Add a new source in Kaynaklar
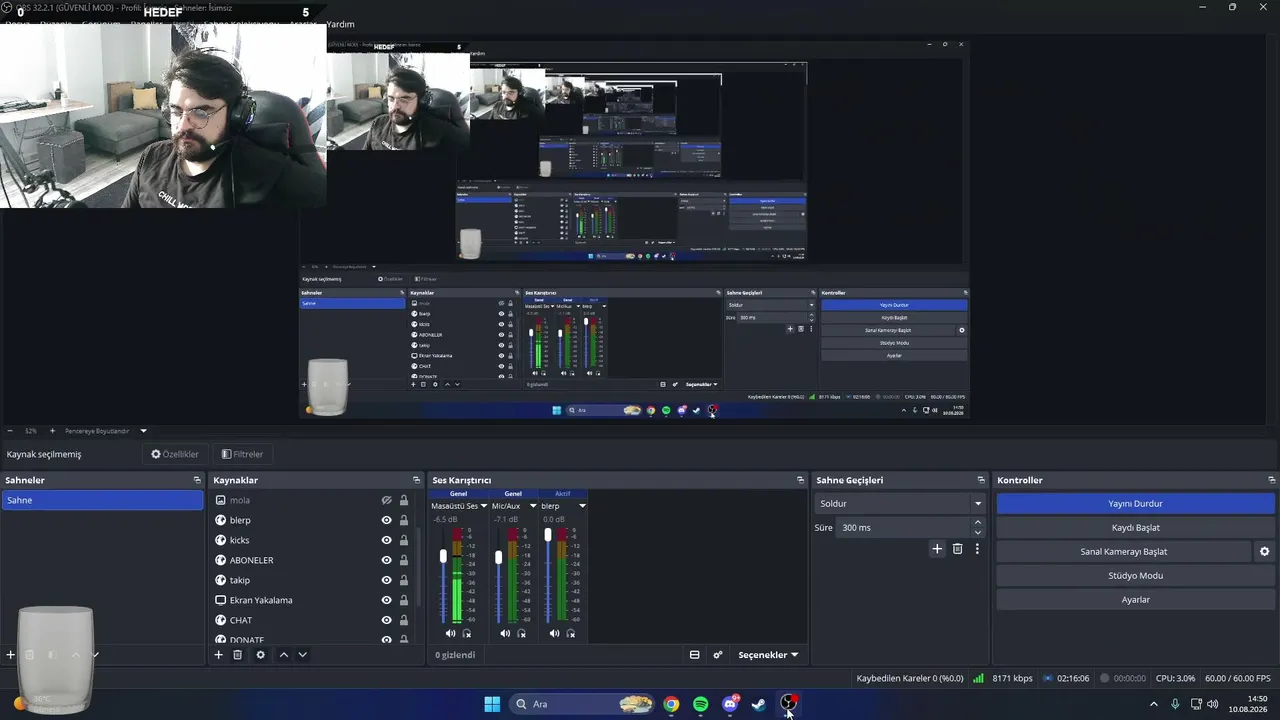This screenshot has height=720, width=1280. (x=219, y=655)
